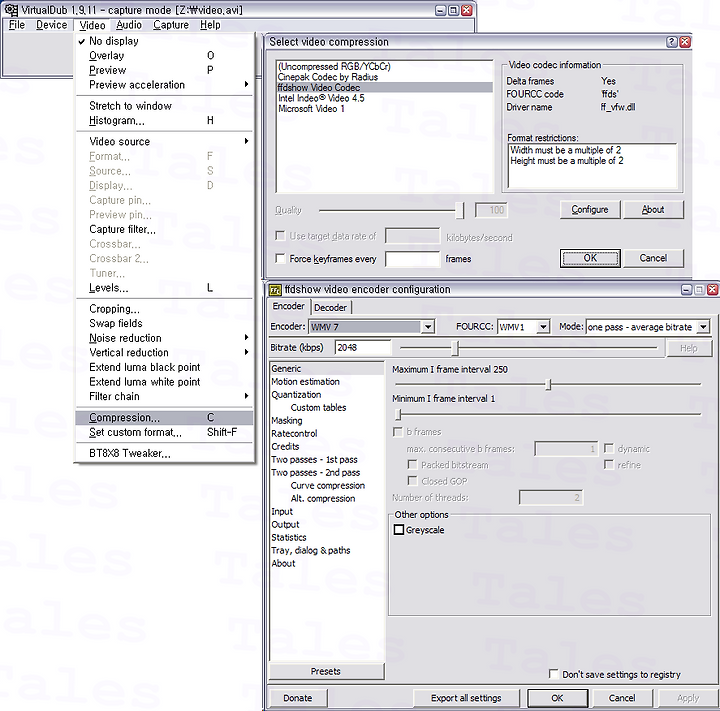Open Custom tables settings page

(x=318, y=408)
